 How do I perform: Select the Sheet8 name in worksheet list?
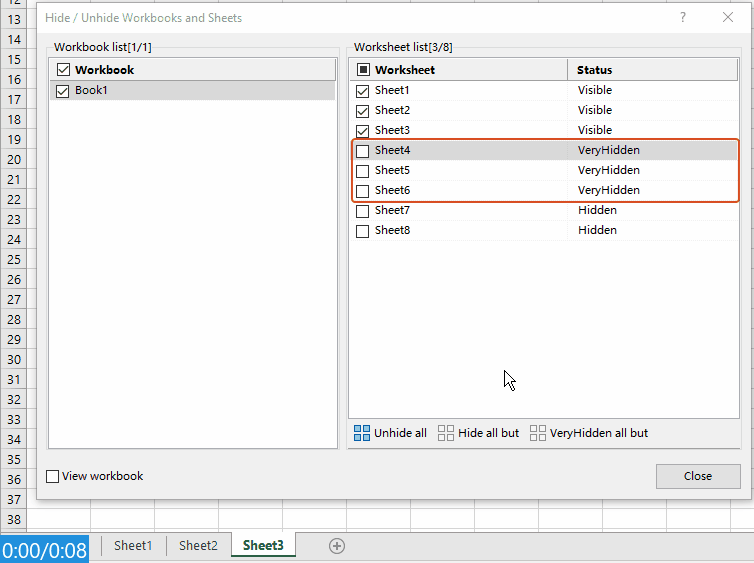click(392, 230)
